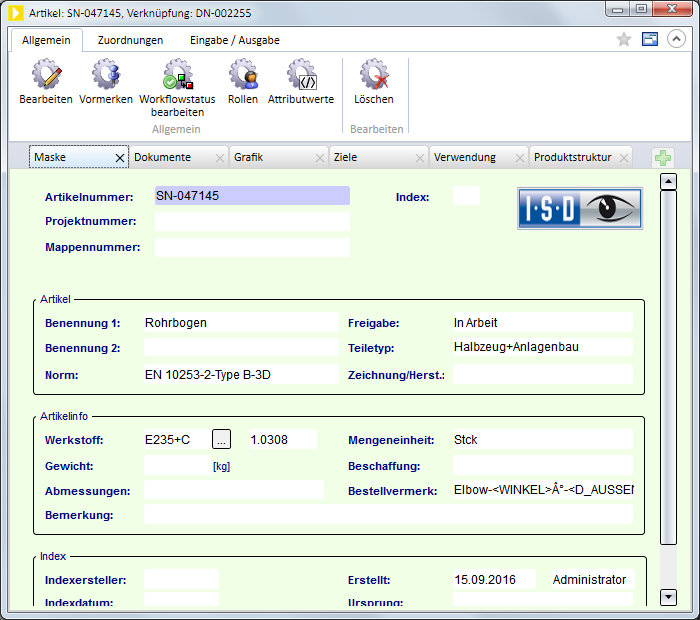The image size is (700, 620).
Task: Click the yellow application title icon
Action: pos(16,12)
